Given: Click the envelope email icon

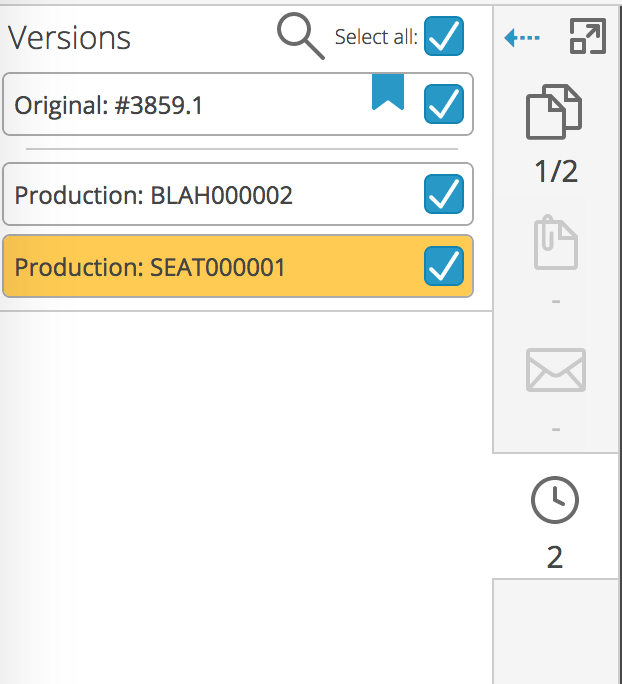Looking at the screenshot, I should 556,370.
